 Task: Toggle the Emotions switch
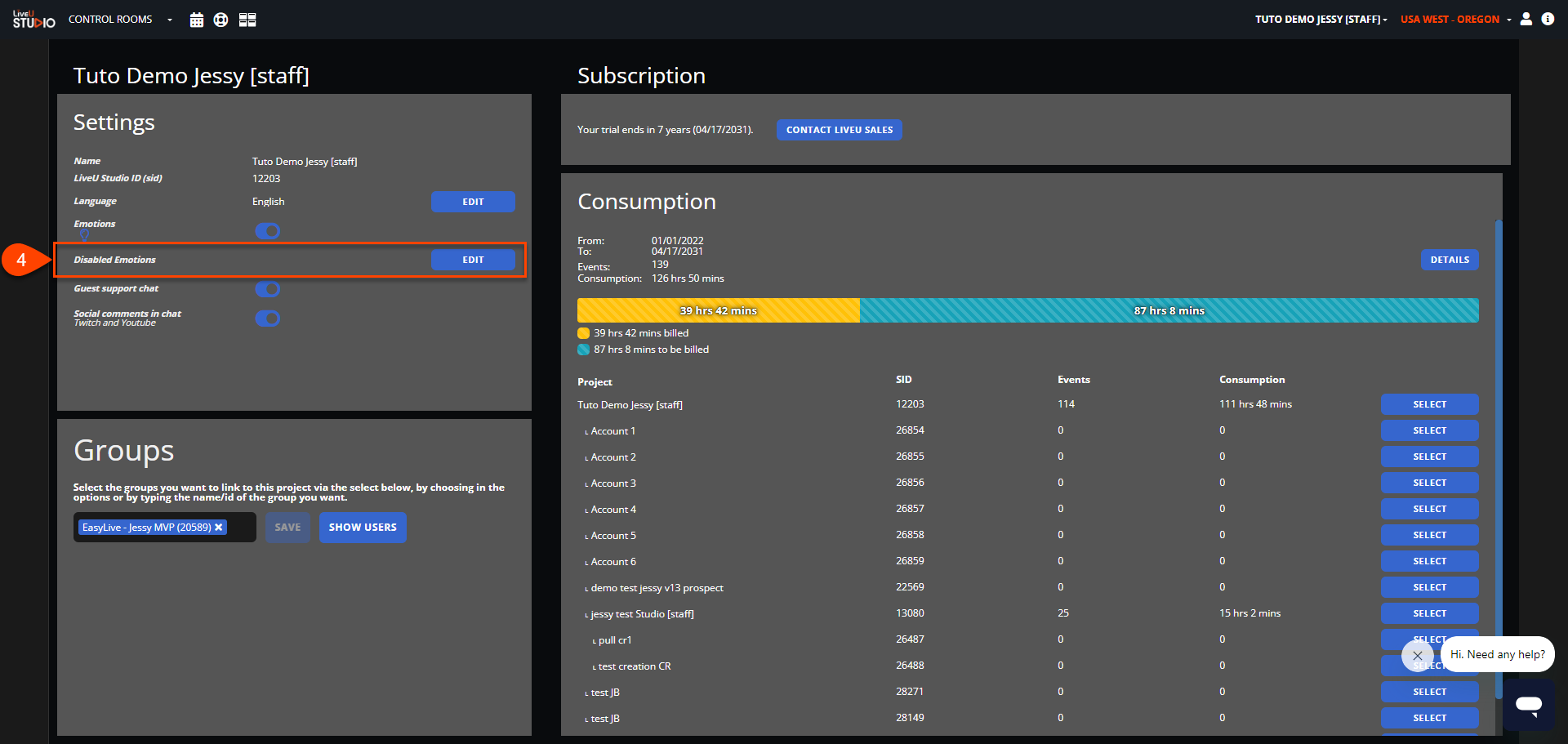(267, 231)
